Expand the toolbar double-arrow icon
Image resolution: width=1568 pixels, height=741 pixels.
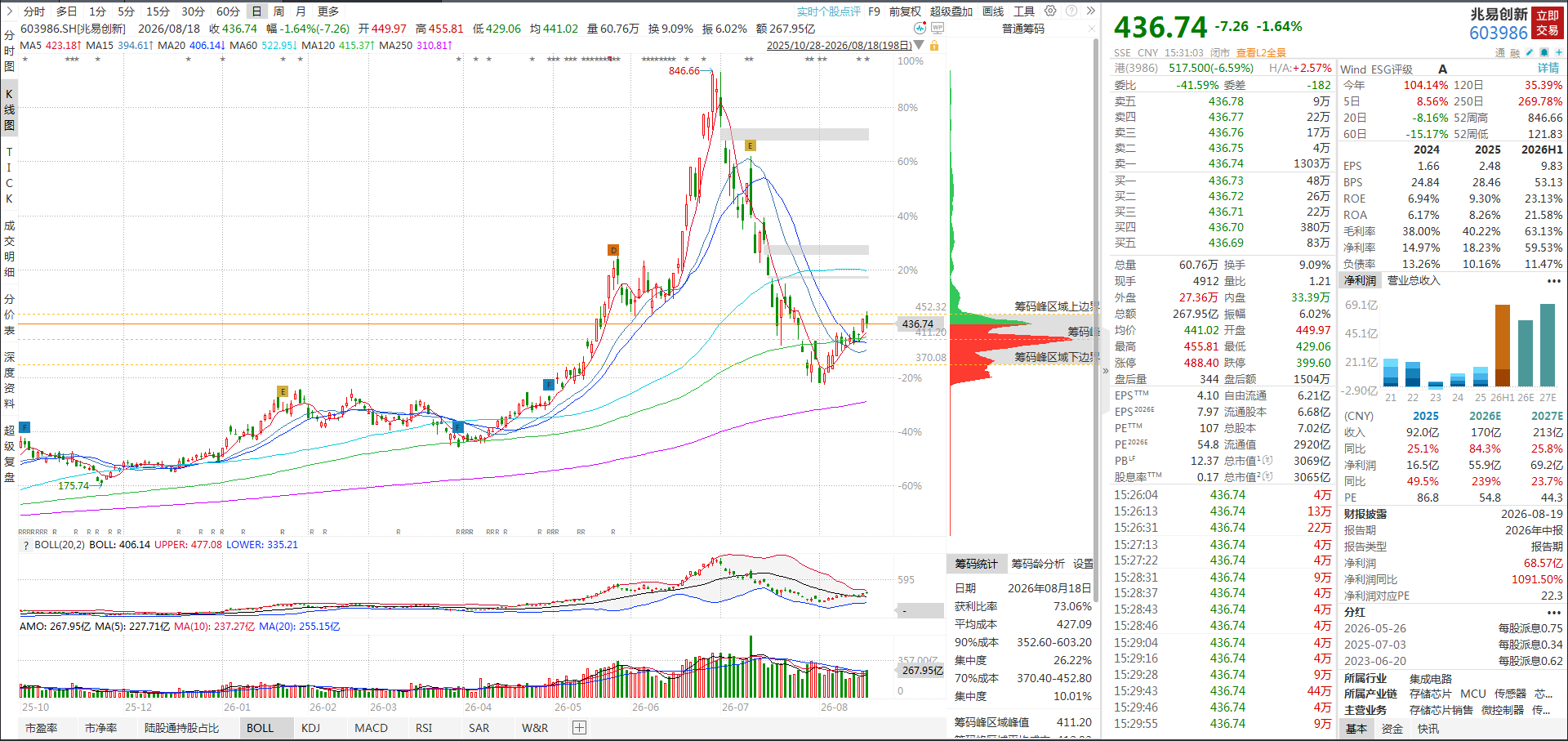coord(1090,11)
